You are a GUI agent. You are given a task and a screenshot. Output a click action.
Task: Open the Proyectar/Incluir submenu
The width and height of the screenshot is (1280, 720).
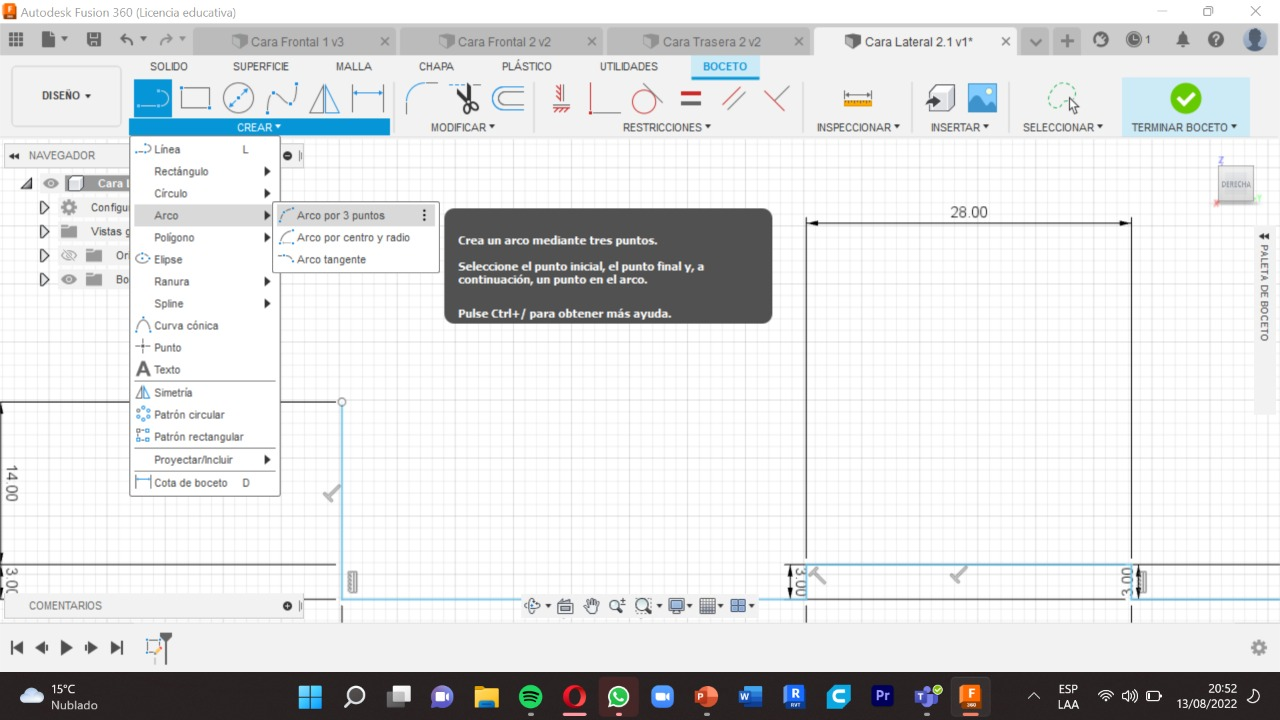tap(205, 459)
